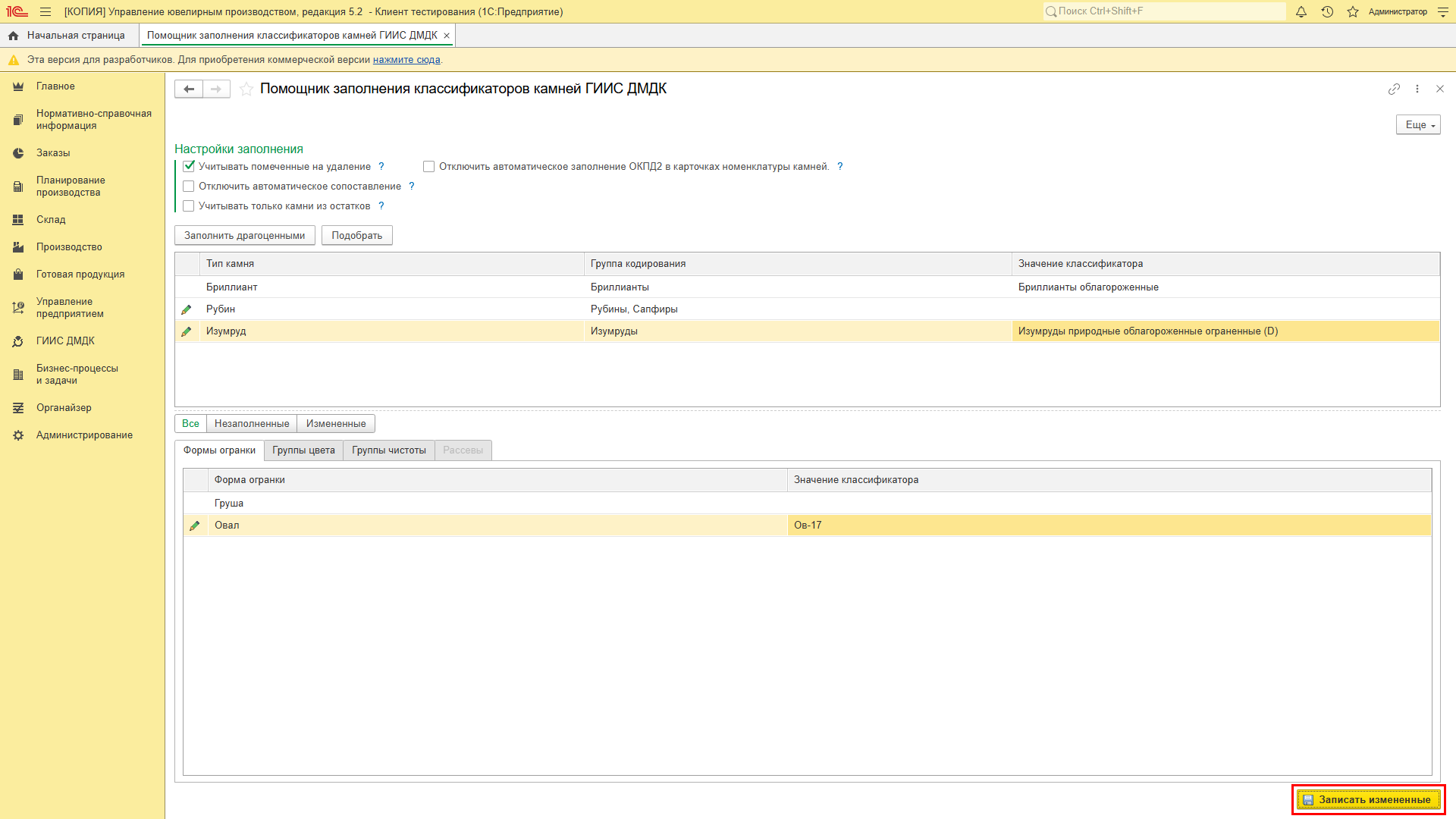Click the pencil icon in Изумруд row
Viewport: 1456px width, 819px height.
(x=187, y=331)
